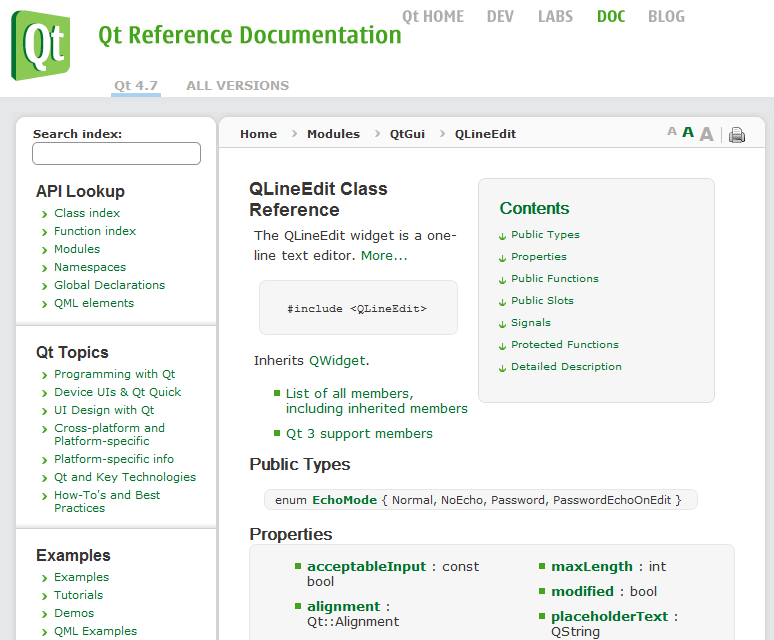Image resolution: width=774 pixels, height=640 pixels.
Task: Open Device UIs & Qt Quick topic
Action: [117, 392]
